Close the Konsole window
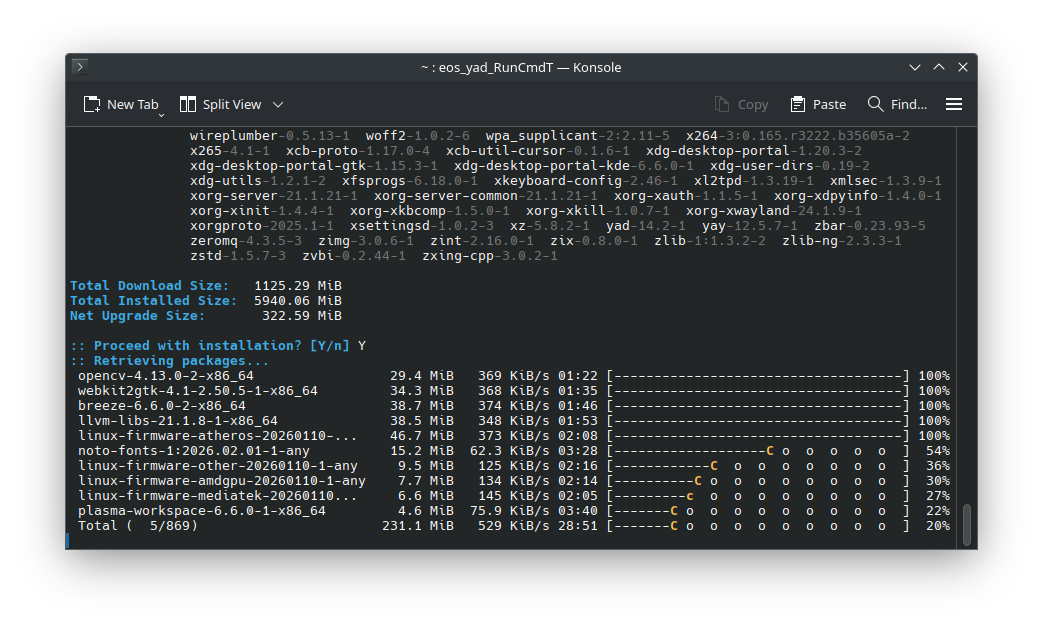 (x=963, y=67)
